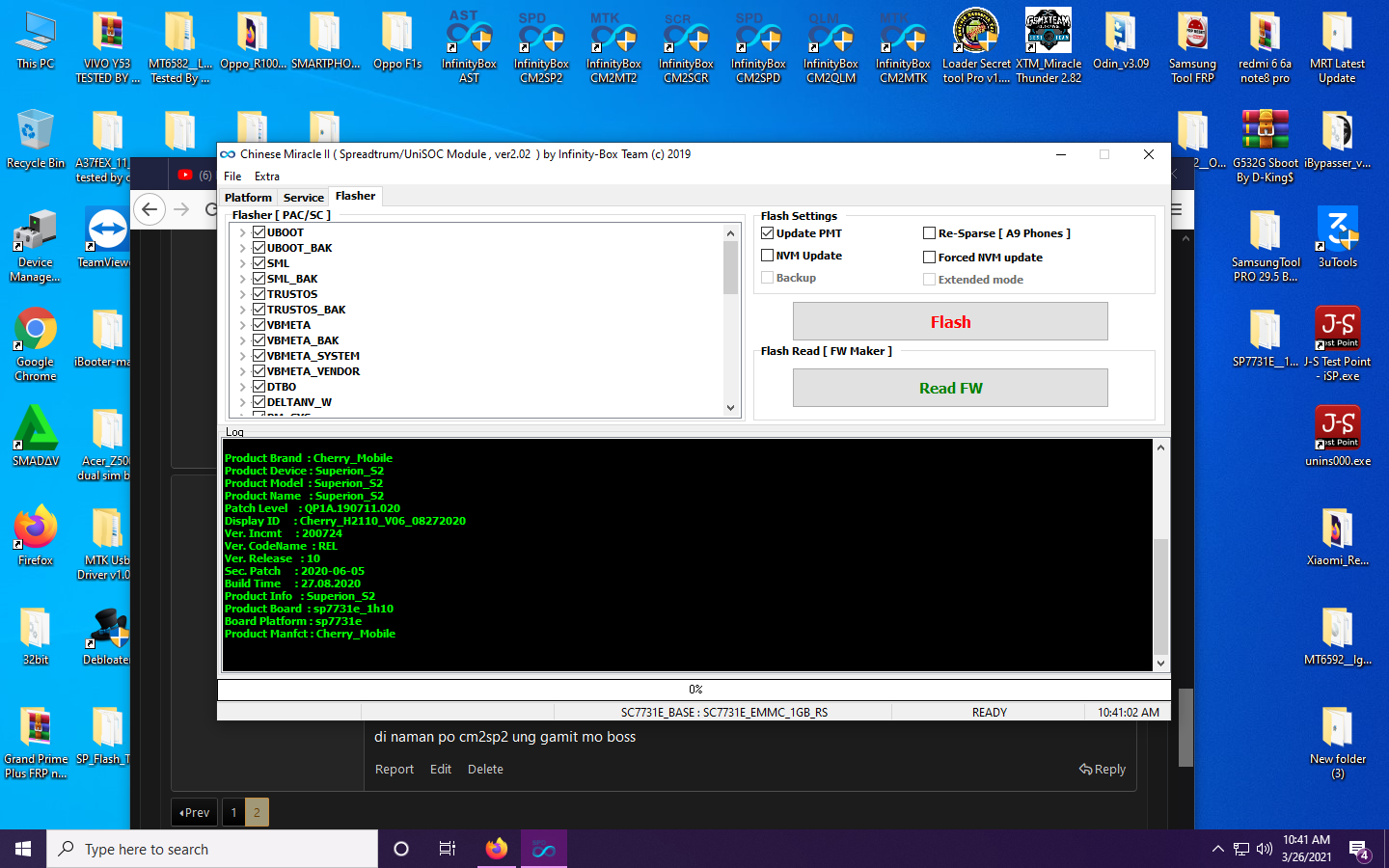1389x868 pixels.
Task: Open Samsung Tool FRP icon
Action: [x=1192, y=46]
